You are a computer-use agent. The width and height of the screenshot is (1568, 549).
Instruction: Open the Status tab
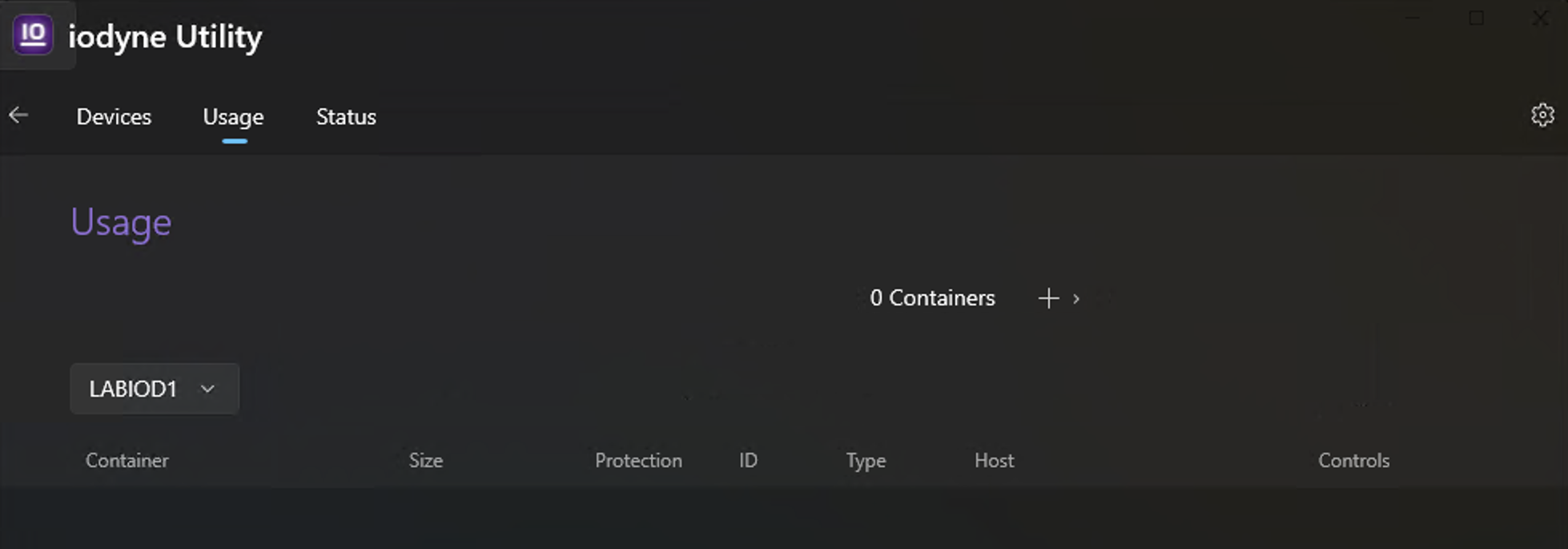pos(346,117)
